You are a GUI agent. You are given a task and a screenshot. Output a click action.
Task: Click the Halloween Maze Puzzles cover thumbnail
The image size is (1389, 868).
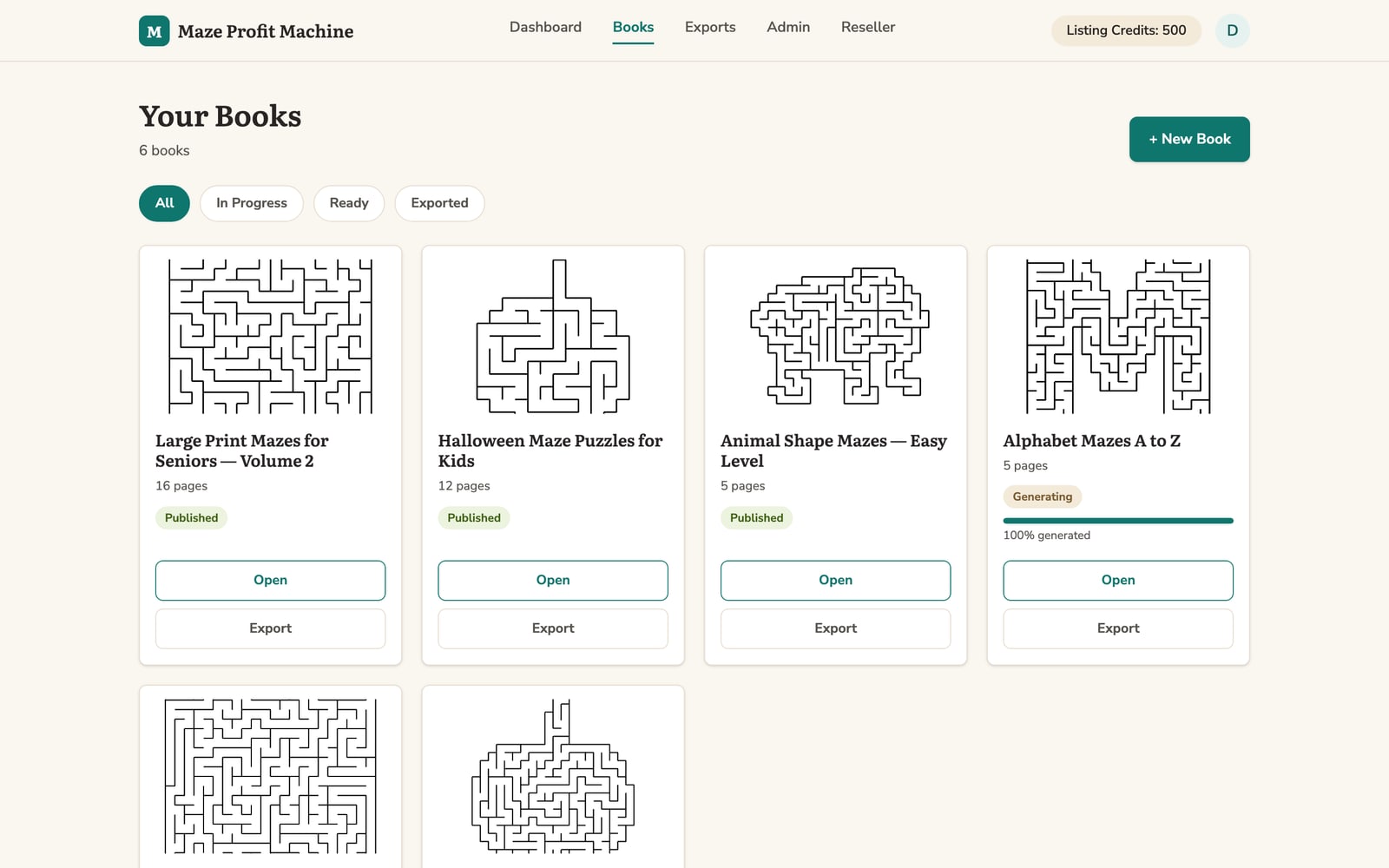click(x=553, y=337)
